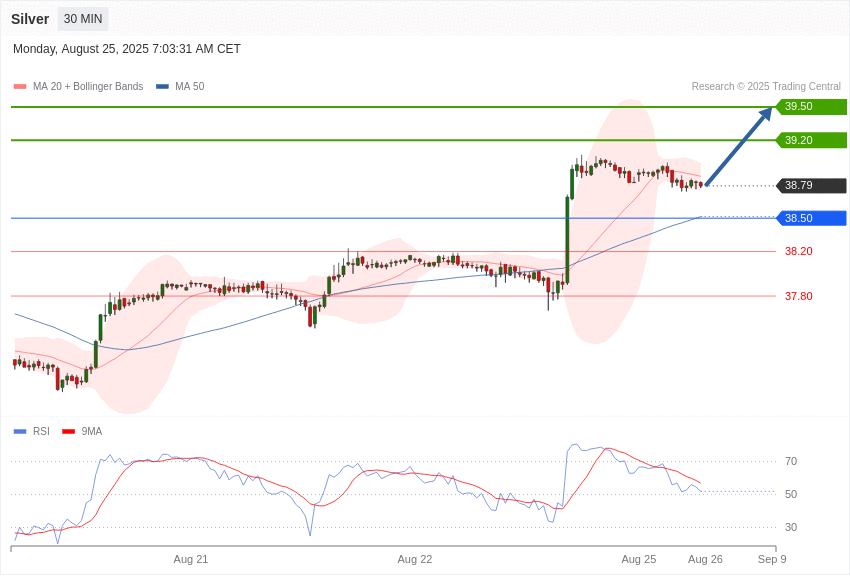The width and height of the screenshot is (850, 576).
Task: Click the Research © 2025 Trading Central credit
Action: pyautogui.click(x=766, y=86)
